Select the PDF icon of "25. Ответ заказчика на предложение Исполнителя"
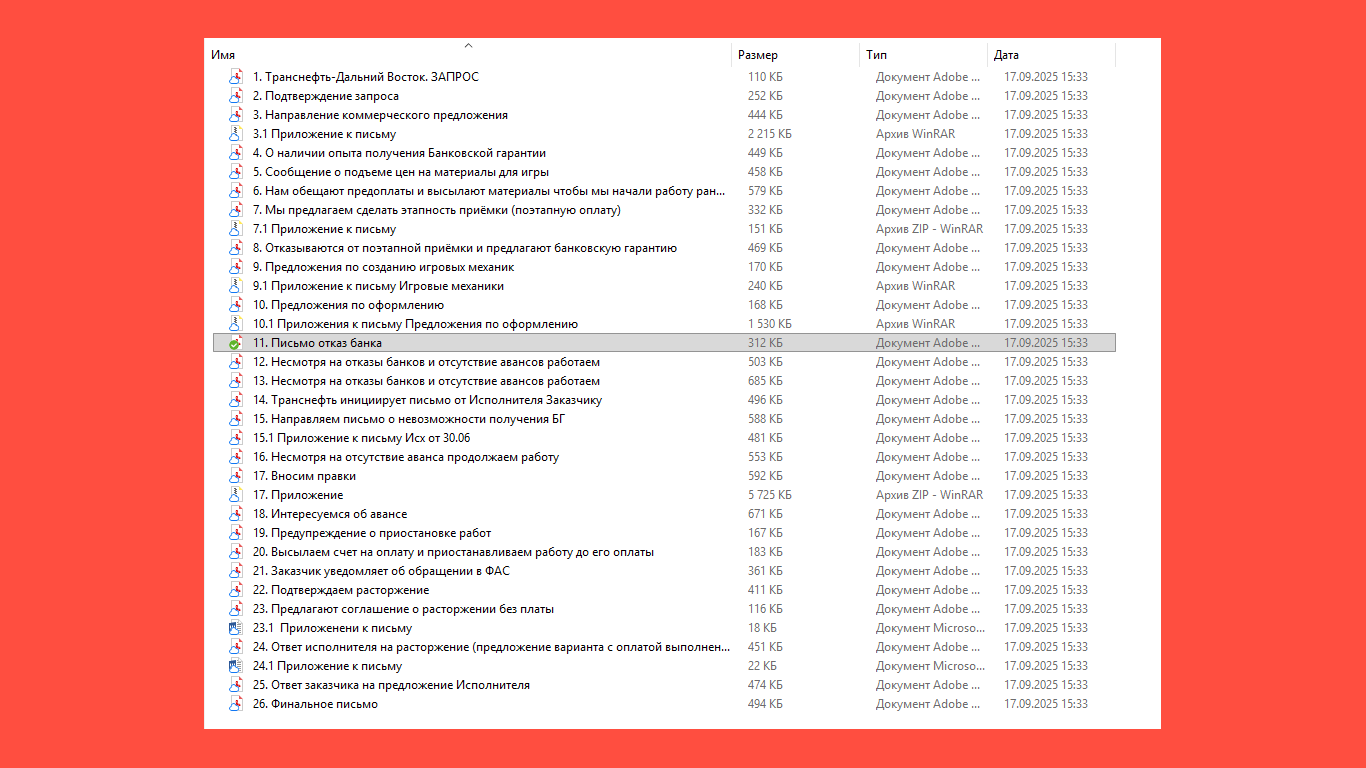Screen dimensions: 1366x768 tap(235, 685)
